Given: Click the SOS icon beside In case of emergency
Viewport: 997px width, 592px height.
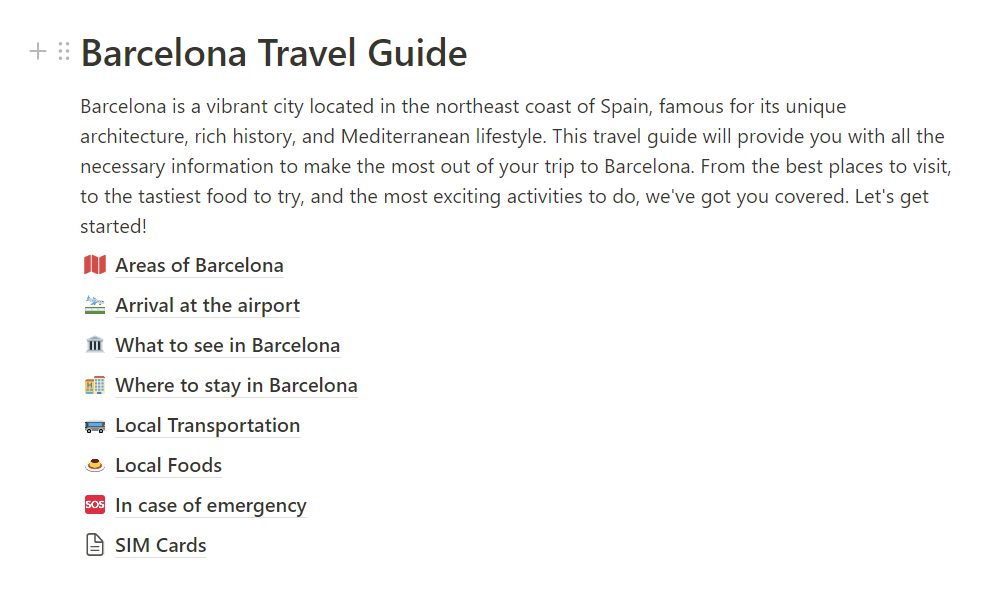Looking at the screenshot, I should (x=95, y=505).
